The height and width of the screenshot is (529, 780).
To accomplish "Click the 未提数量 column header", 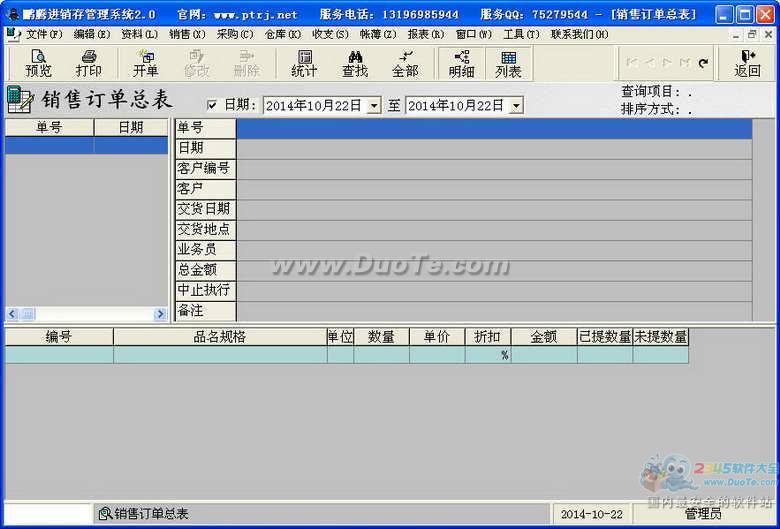I will 661,337.
